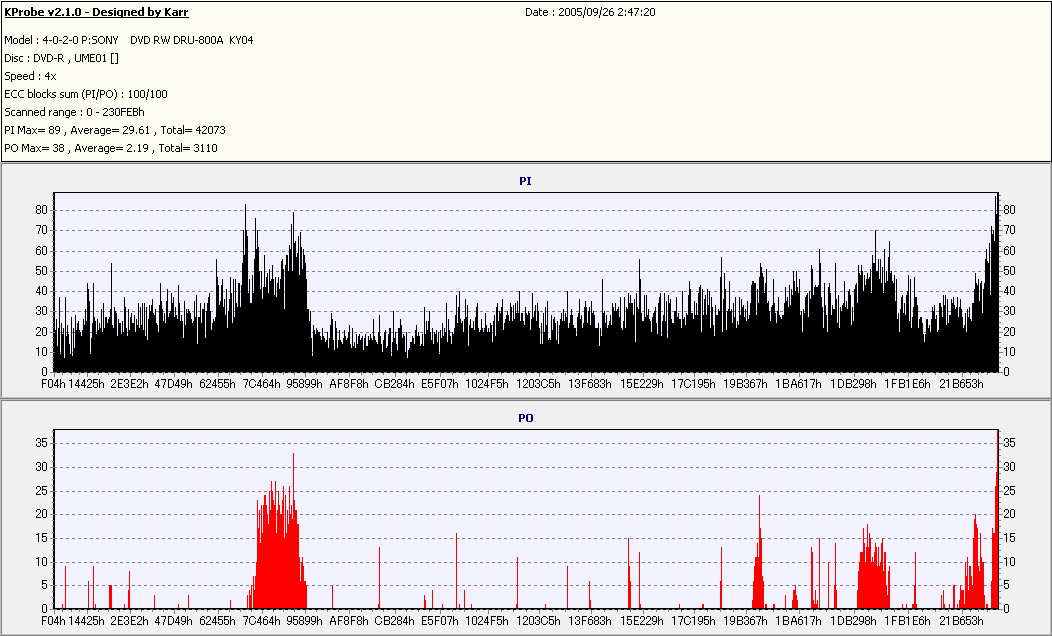Click the PO chart title
Image resolution: width=1052 pixels, height=636 pixels.
(x=525, y=418)
